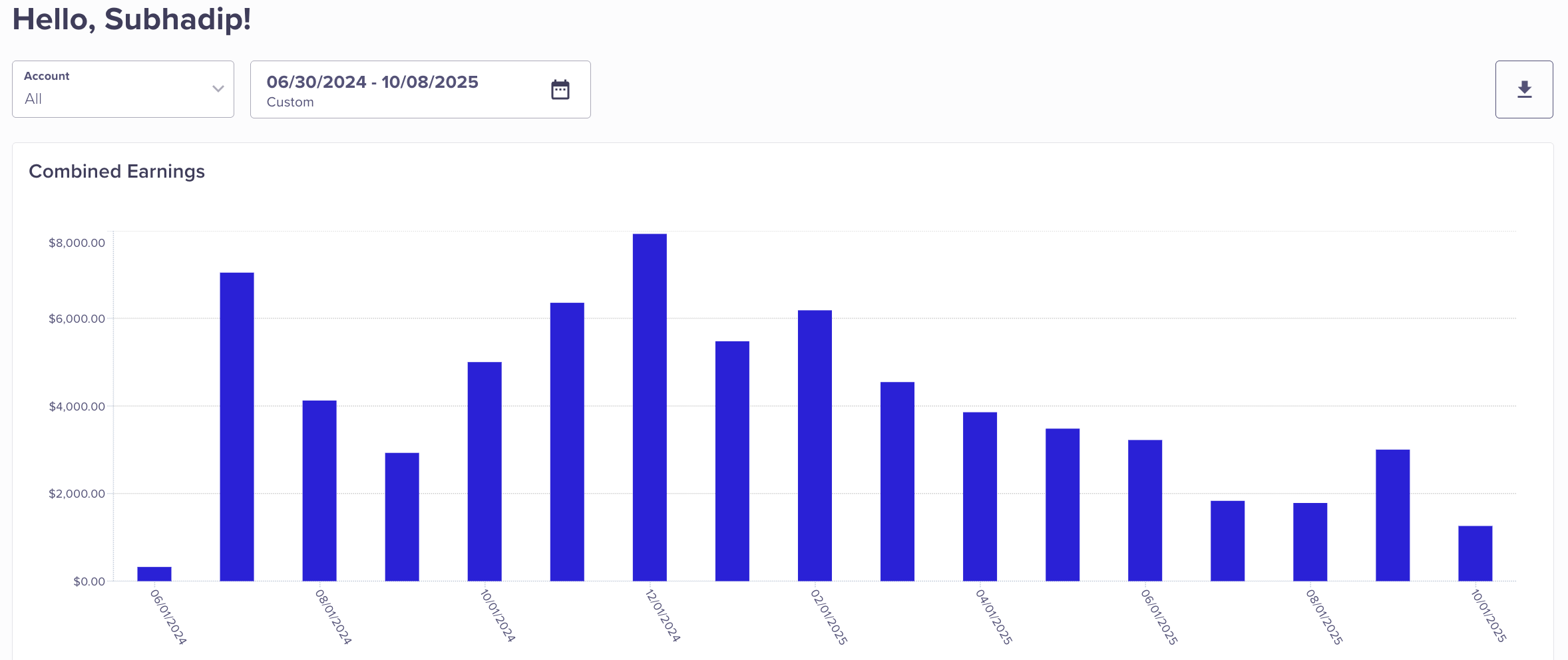Click the tallest bar at 12/01/2024

pos(650,407)
